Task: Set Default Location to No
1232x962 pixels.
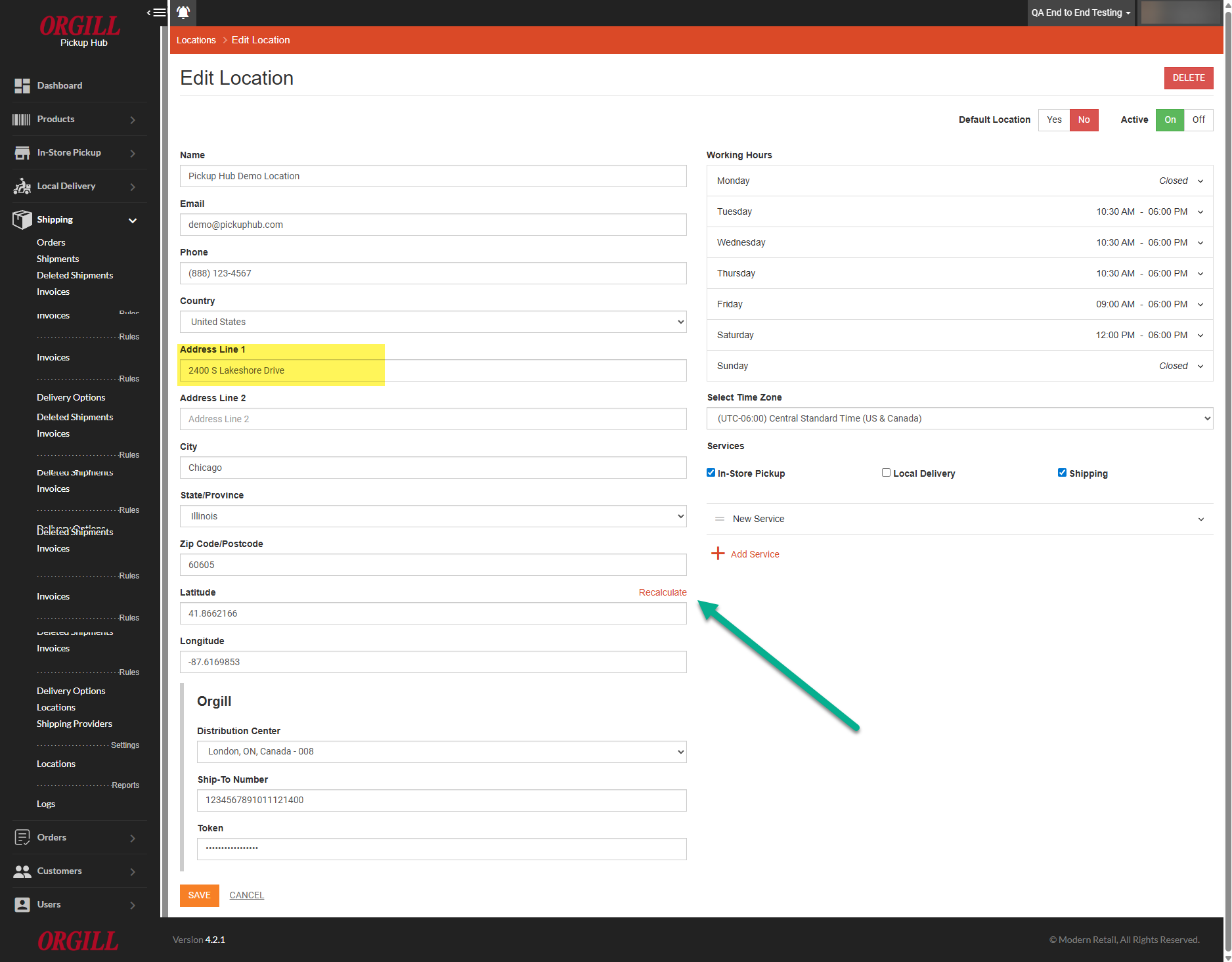Action: coord(1084,120)
